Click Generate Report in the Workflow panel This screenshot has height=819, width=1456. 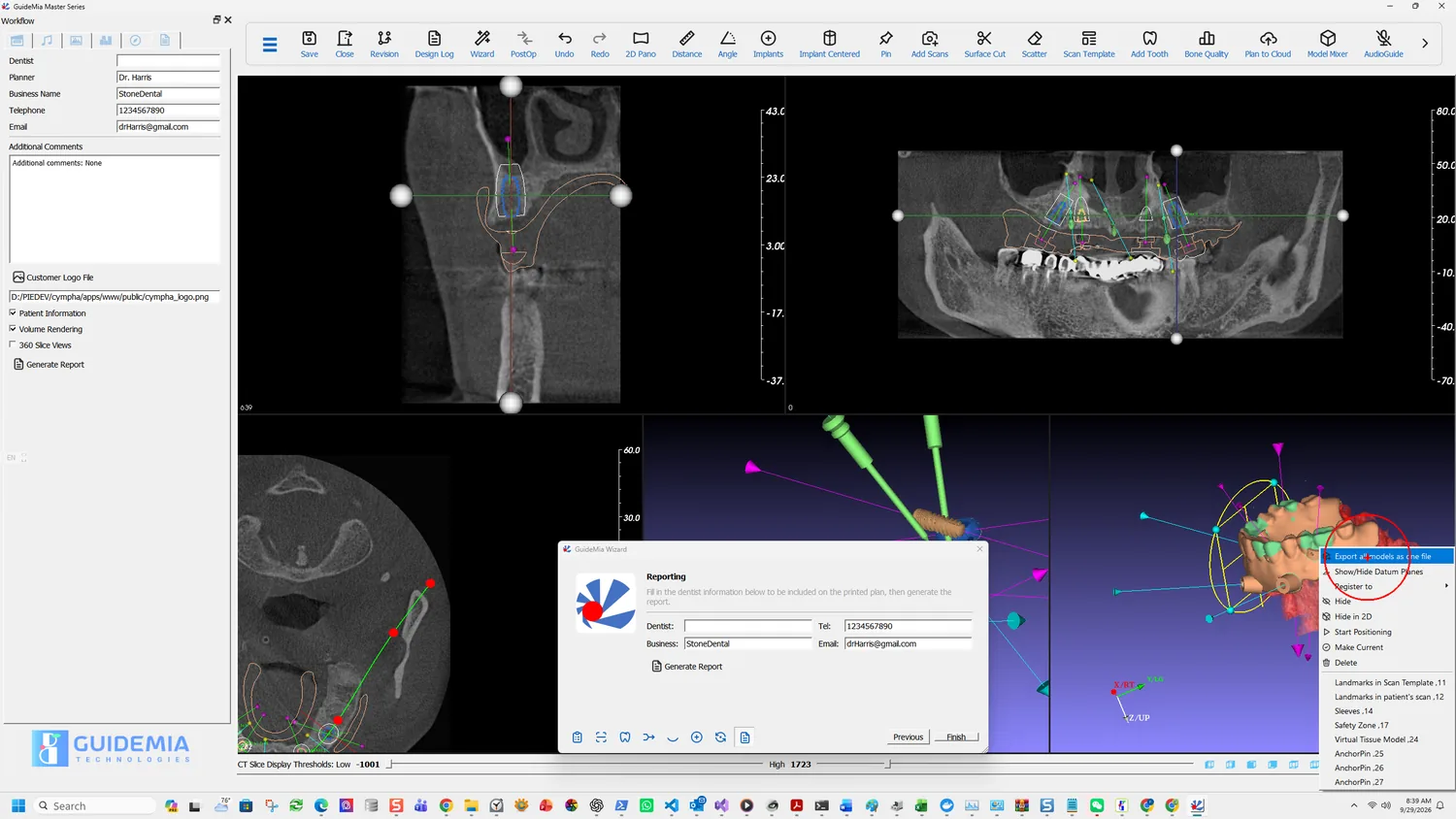coord(49,365)
